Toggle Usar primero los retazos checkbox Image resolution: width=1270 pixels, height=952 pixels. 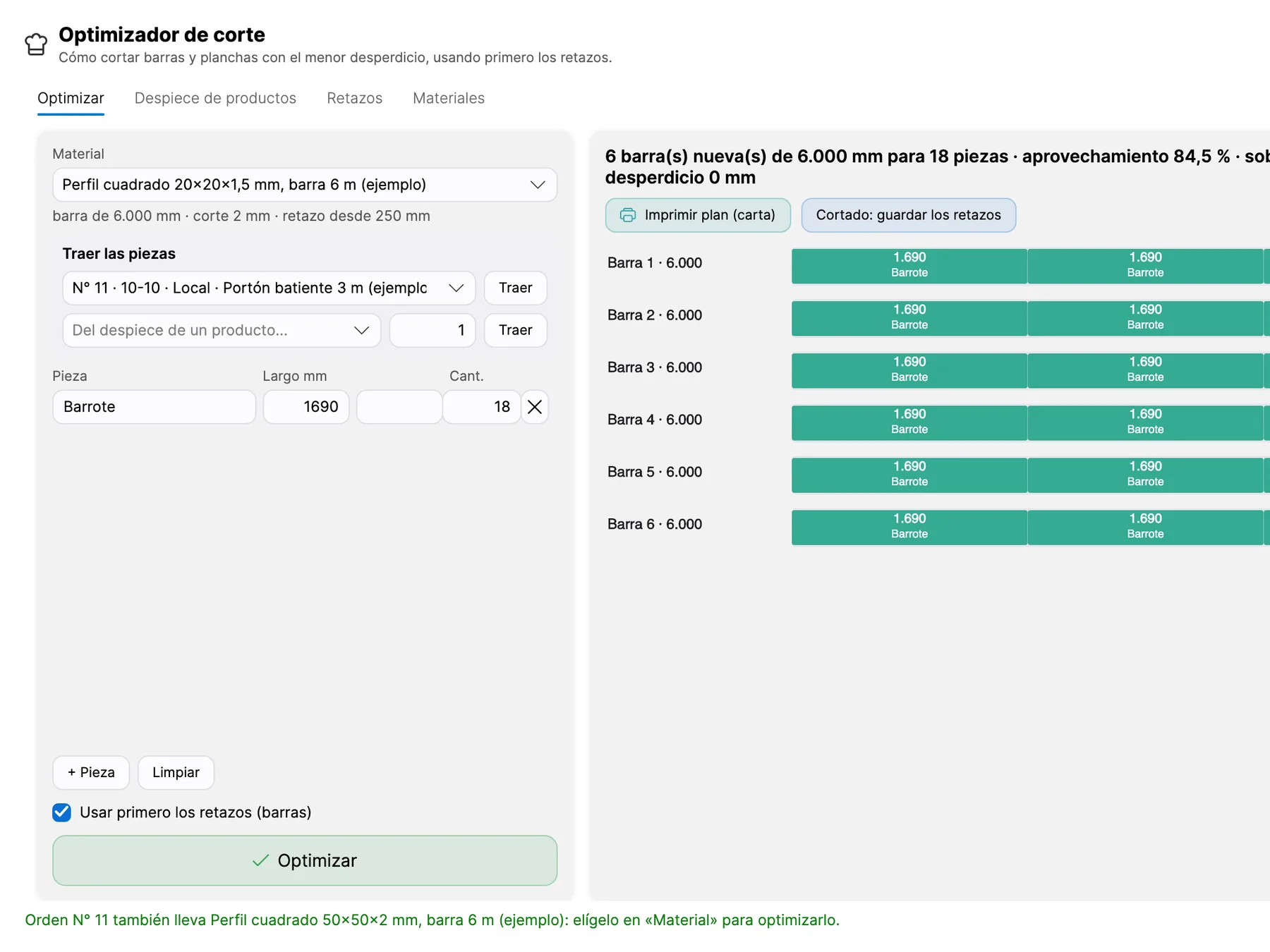tap(62, 812)
